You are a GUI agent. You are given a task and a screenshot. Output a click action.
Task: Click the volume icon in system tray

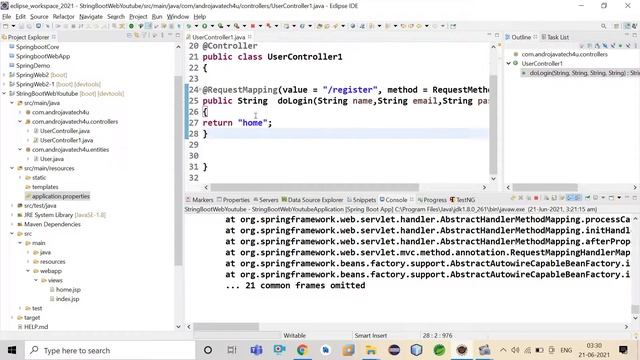515,350
